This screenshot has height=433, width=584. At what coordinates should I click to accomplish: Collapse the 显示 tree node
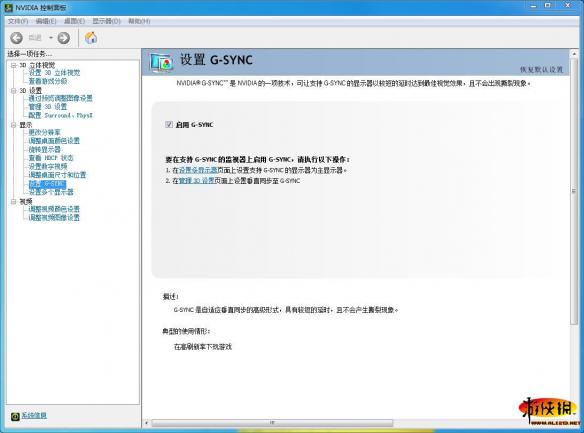[x=13, y=125]
